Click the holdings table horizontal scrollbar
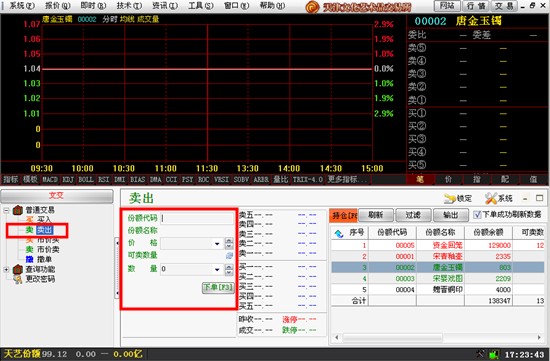 [x=438, y=337]
